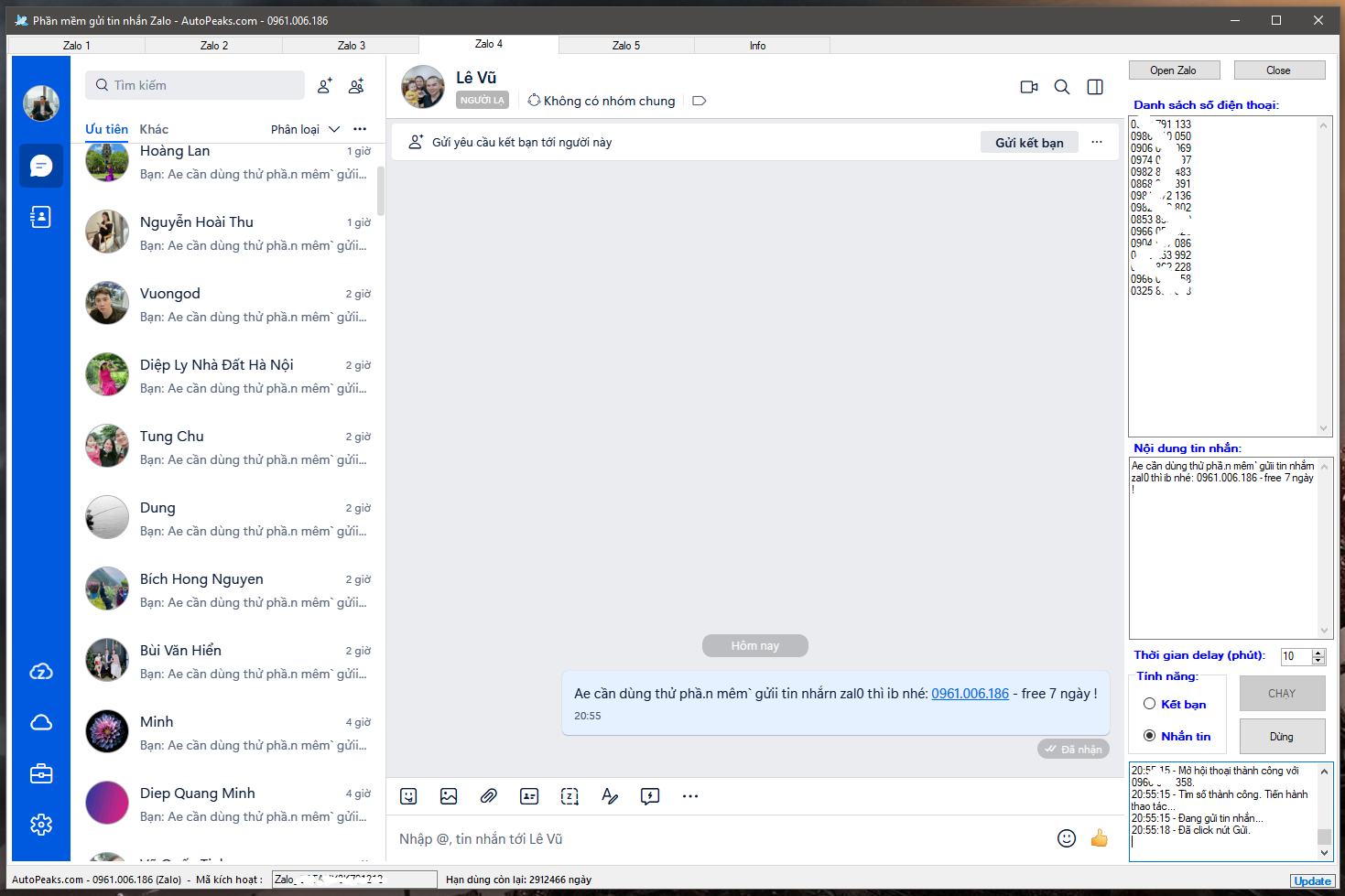Screen dimensions: 1345x896
Task: Open the sticker picker in chat toolbar
Action: tap(408, 796)
